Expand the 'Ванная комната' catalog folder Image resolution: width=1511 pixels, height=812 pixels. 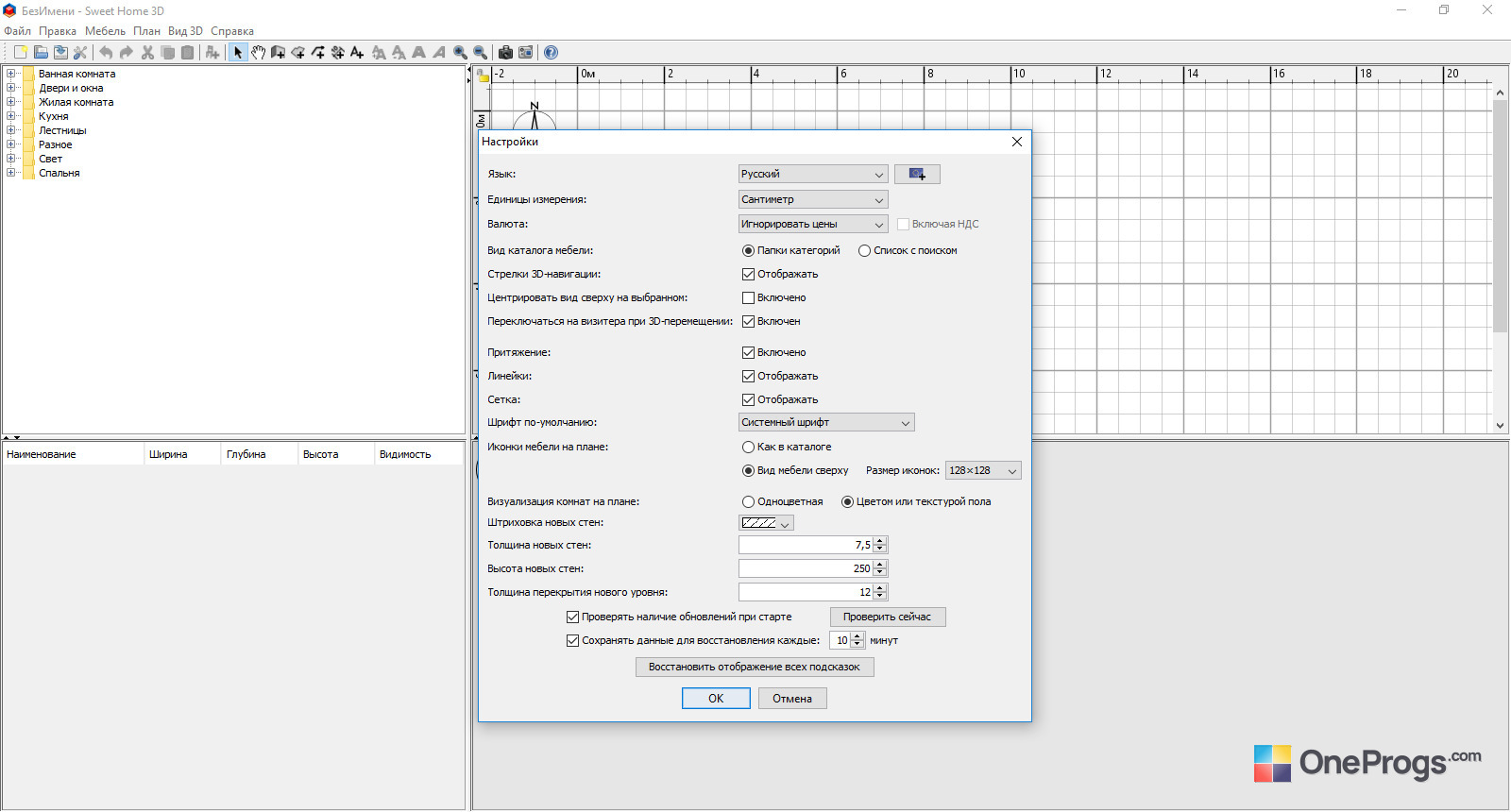[x=11, y=74]
